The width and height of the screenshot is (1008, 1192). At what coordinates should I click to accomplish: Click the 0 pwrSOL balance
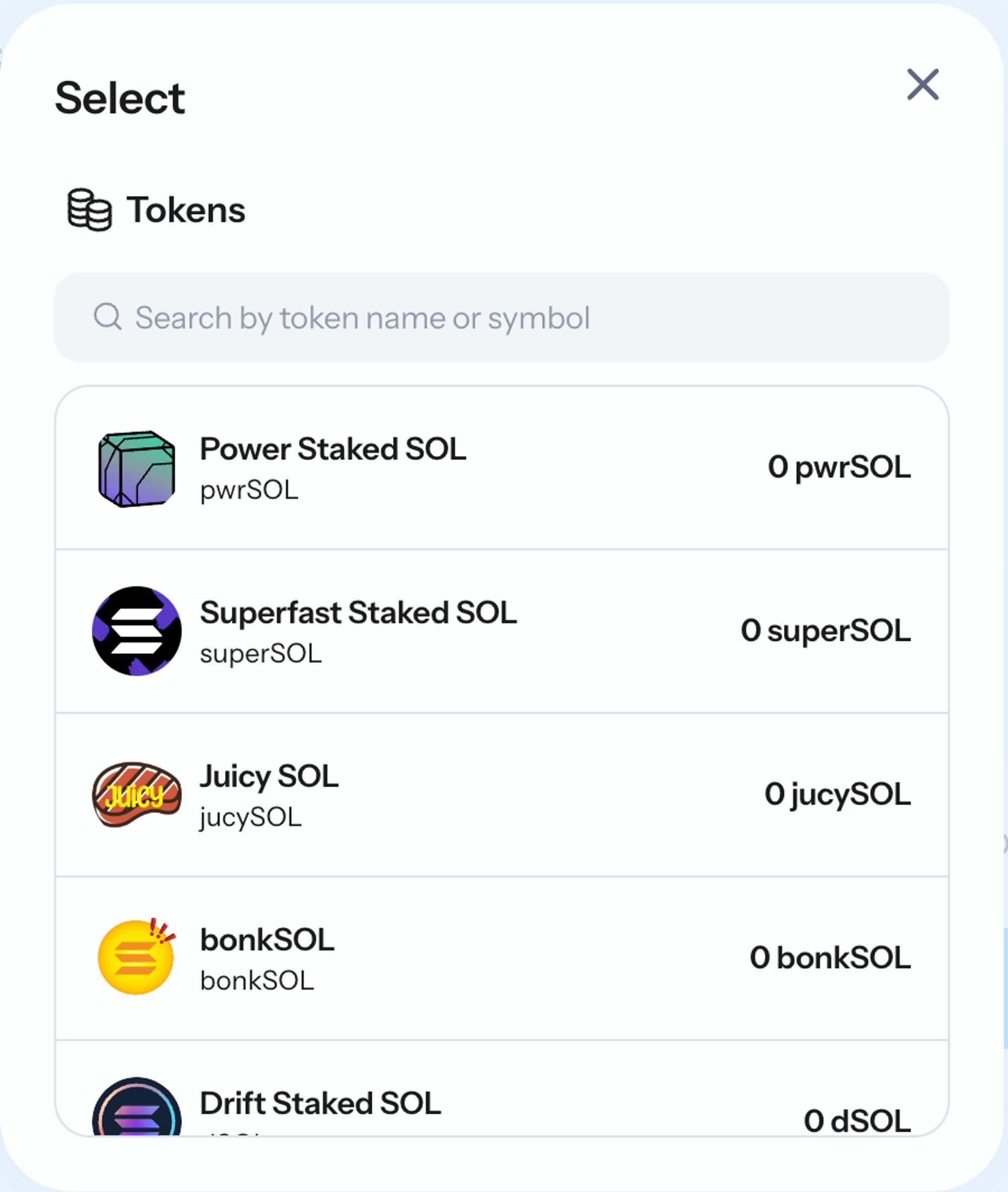pyautogui.click(x=838, y=467)
